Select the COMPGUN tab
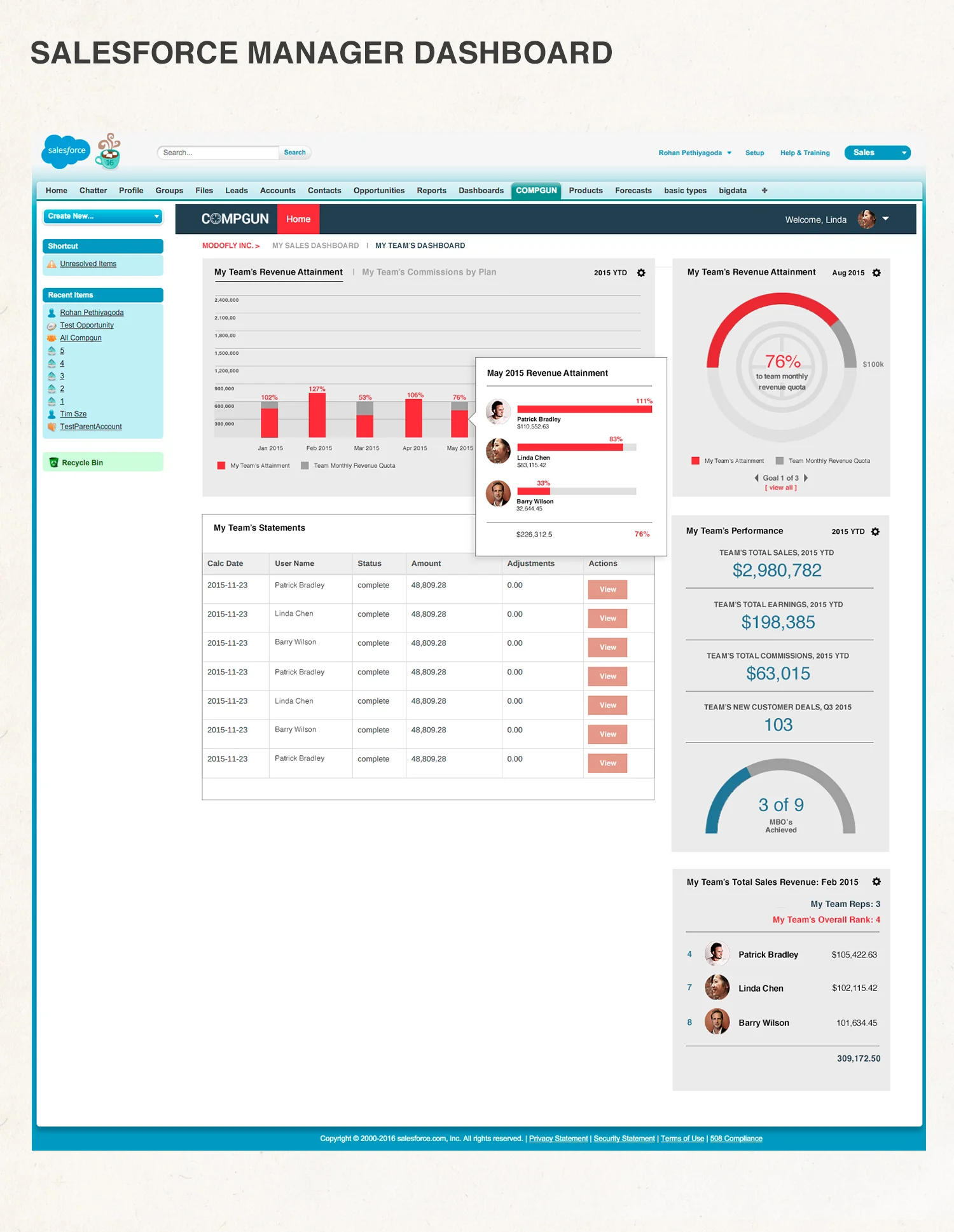The width and height of the screenshot is (954, 1232). 536,191
